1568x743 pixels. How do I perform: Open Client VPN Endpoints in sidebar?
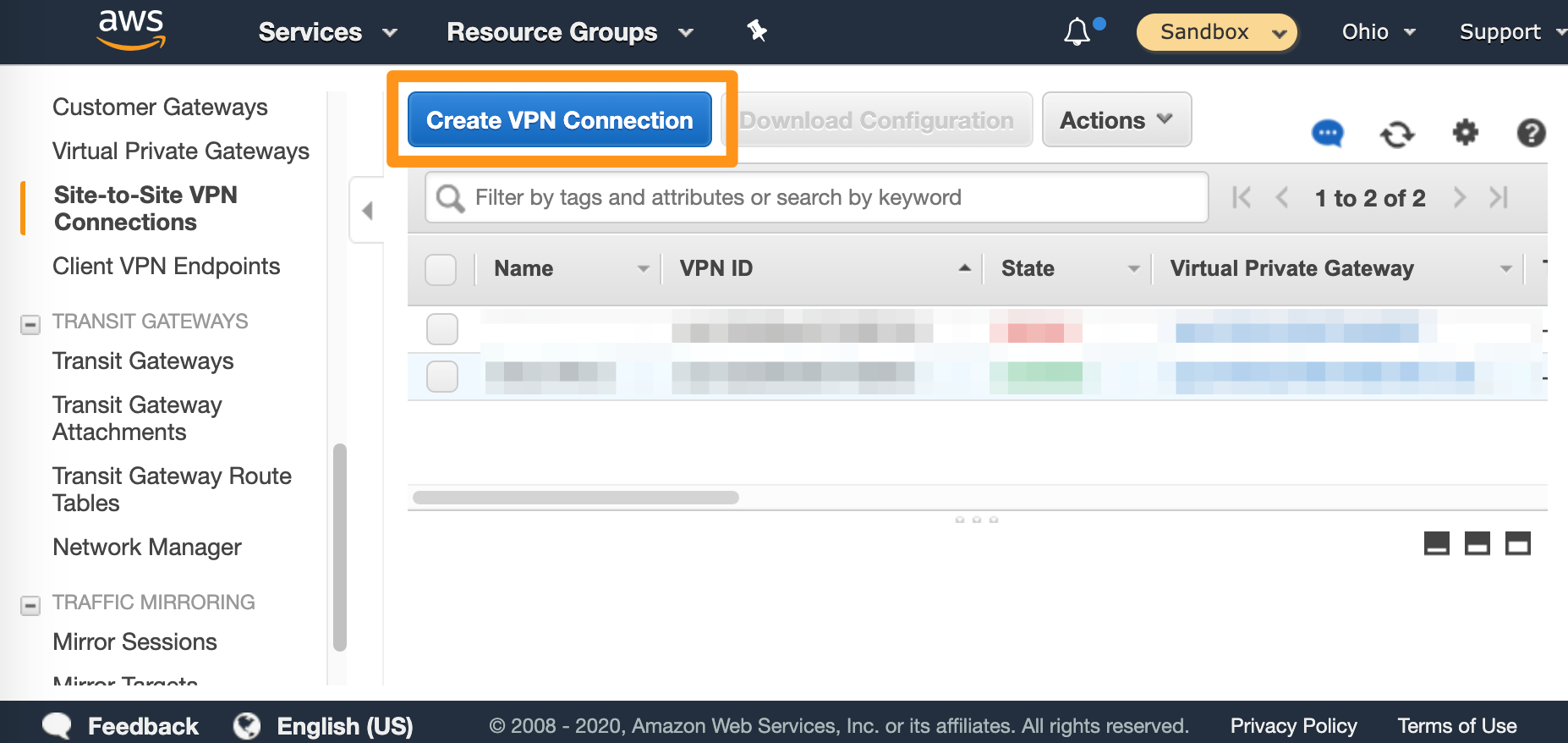[166, 266]
